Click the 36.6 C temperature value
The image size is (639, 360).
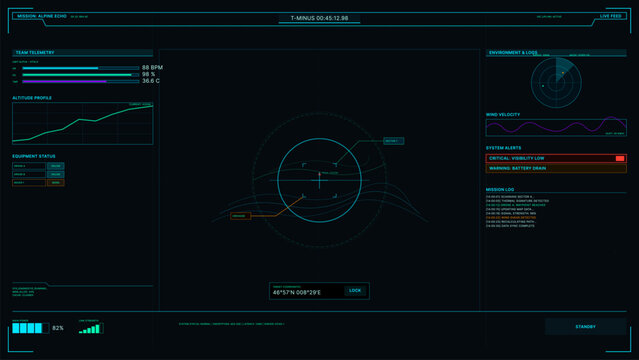(151, 81)
